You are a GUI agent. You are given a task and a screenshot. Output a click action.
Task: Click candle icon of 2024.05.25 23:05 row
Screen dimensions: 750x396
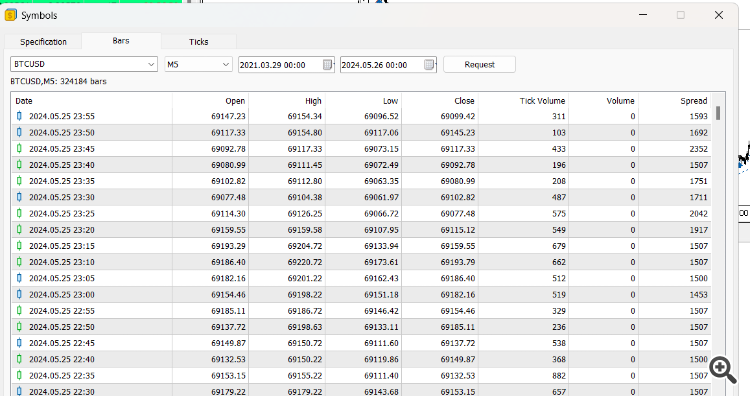coord(19,278)
